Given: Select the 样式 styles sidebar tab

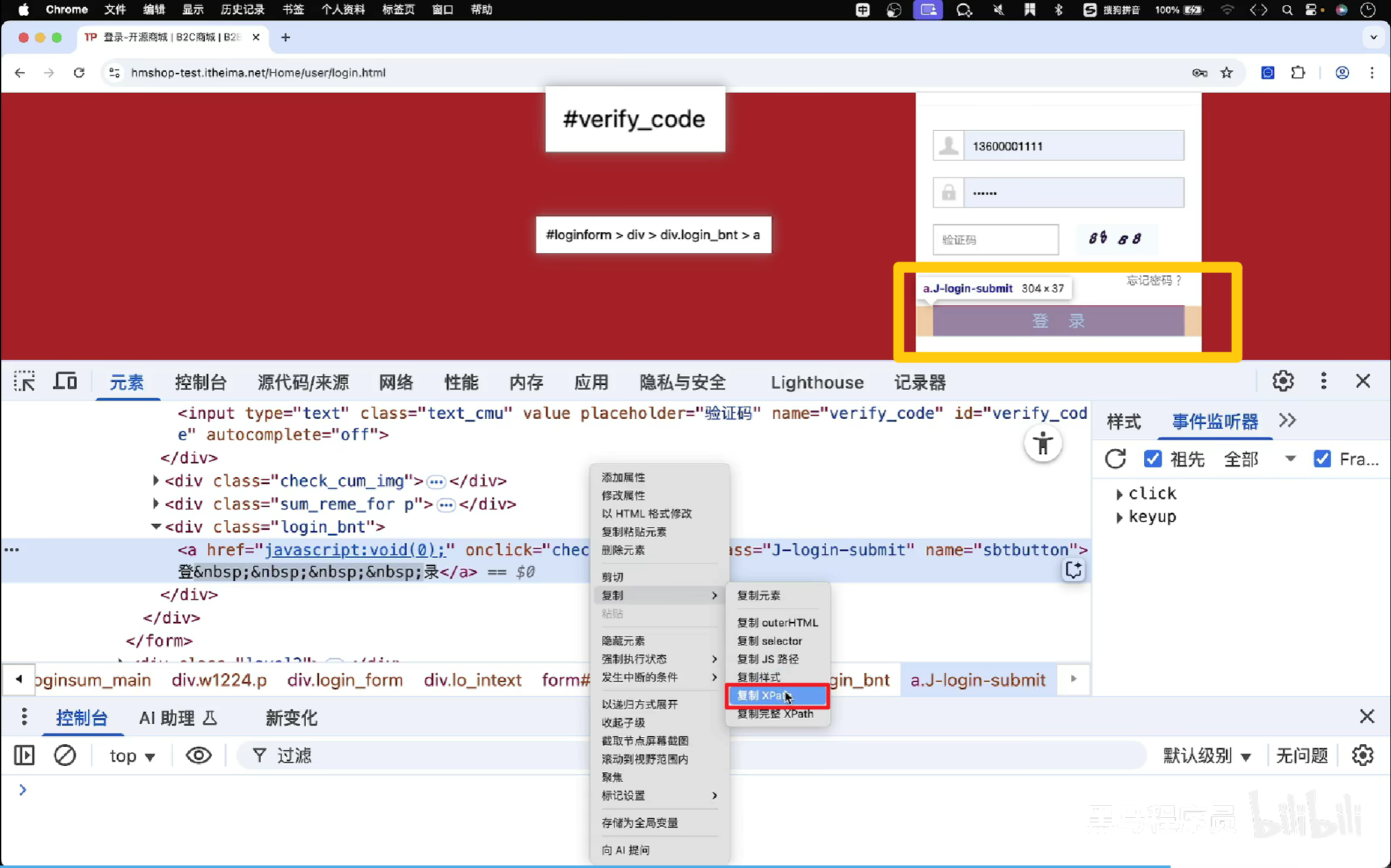Looking at the screenshot, I should click(1124, 421).
